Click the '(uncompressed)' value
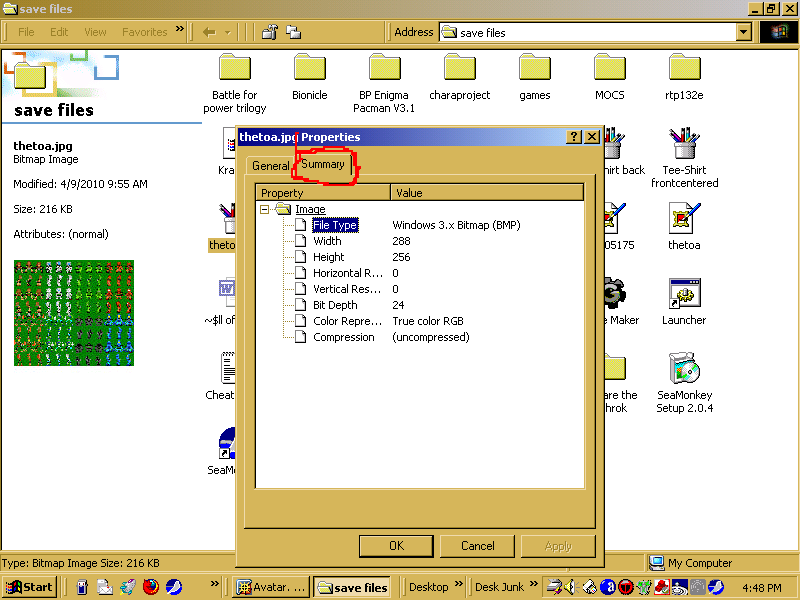The height and width of the screenshot is (600, 800). 431,337
